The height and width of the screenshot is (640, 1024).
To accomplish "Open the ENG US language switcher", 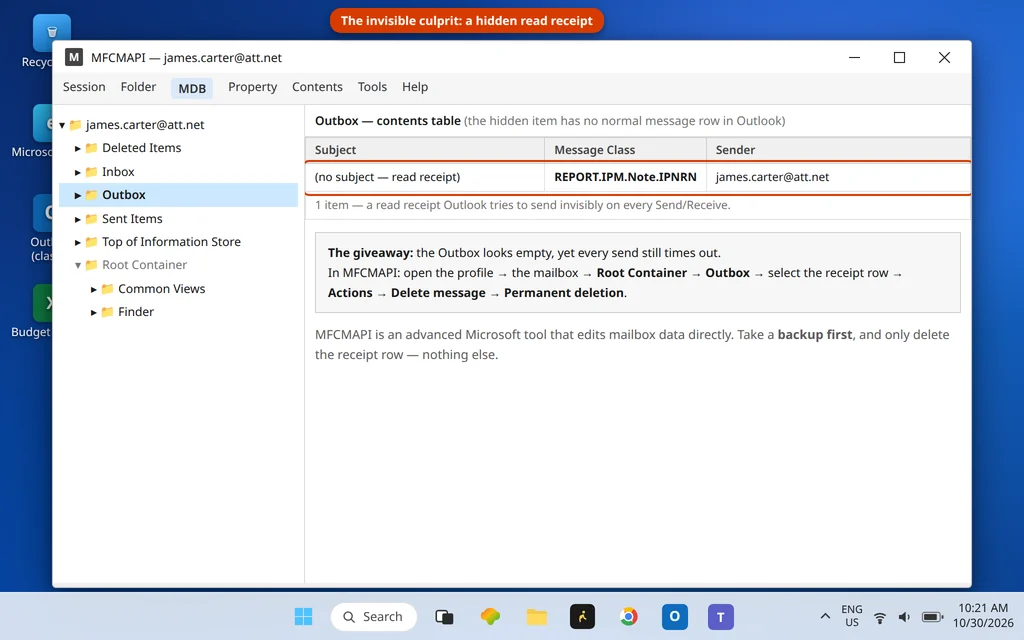I will click(x=852, y=616).
